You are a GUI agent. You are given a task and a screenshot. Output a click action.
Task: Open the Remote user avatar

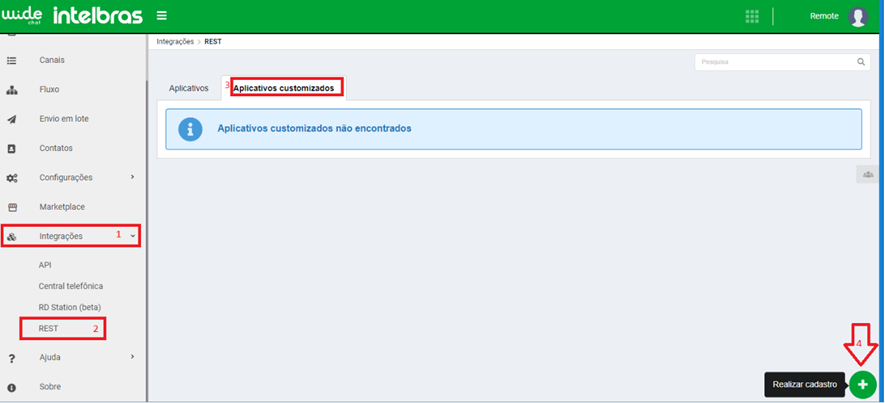(x=858, y=16)
